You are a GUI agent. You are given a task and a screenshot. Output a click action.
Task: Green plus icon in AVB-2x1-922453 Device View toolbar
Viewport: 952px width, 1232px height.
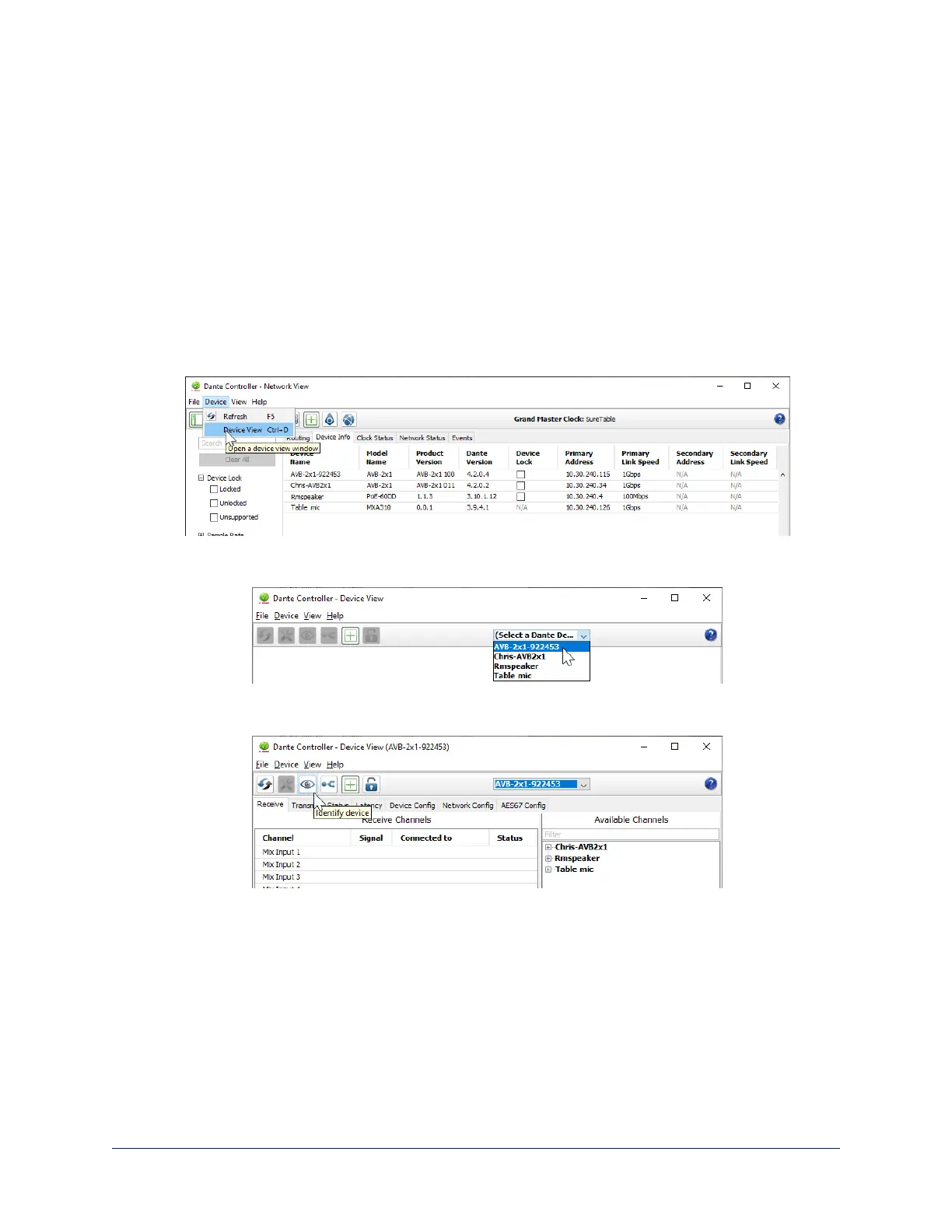[350, 784]
